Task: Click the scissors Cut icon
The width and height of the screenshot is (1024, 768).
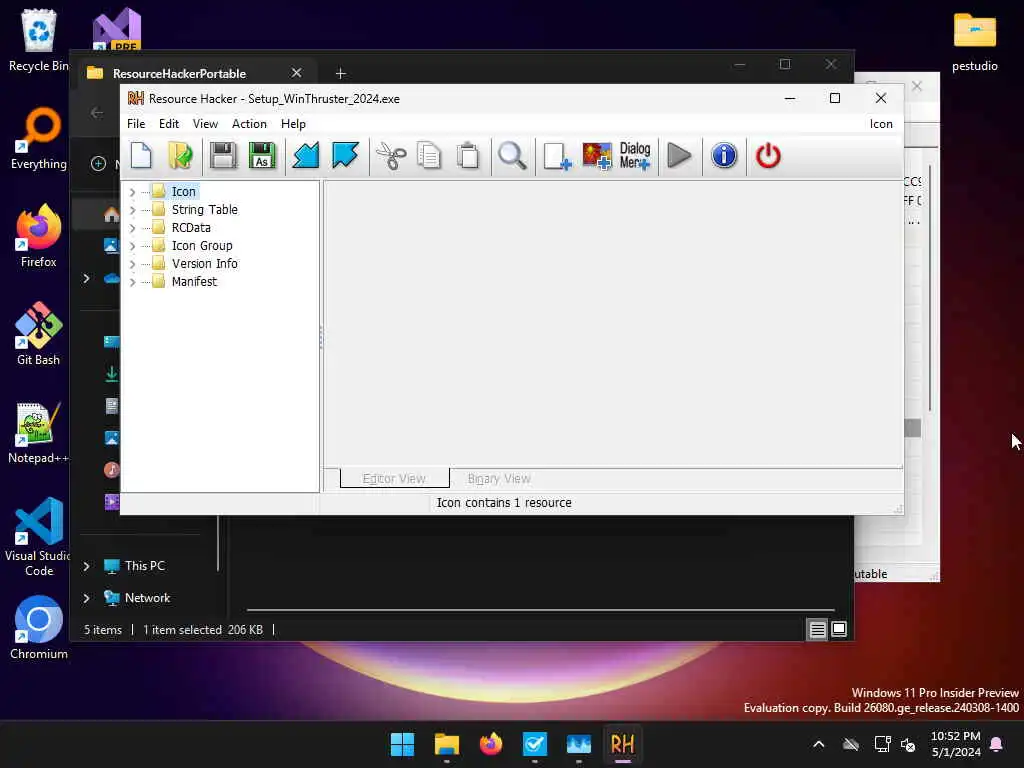Action: [x=391, y=156]
